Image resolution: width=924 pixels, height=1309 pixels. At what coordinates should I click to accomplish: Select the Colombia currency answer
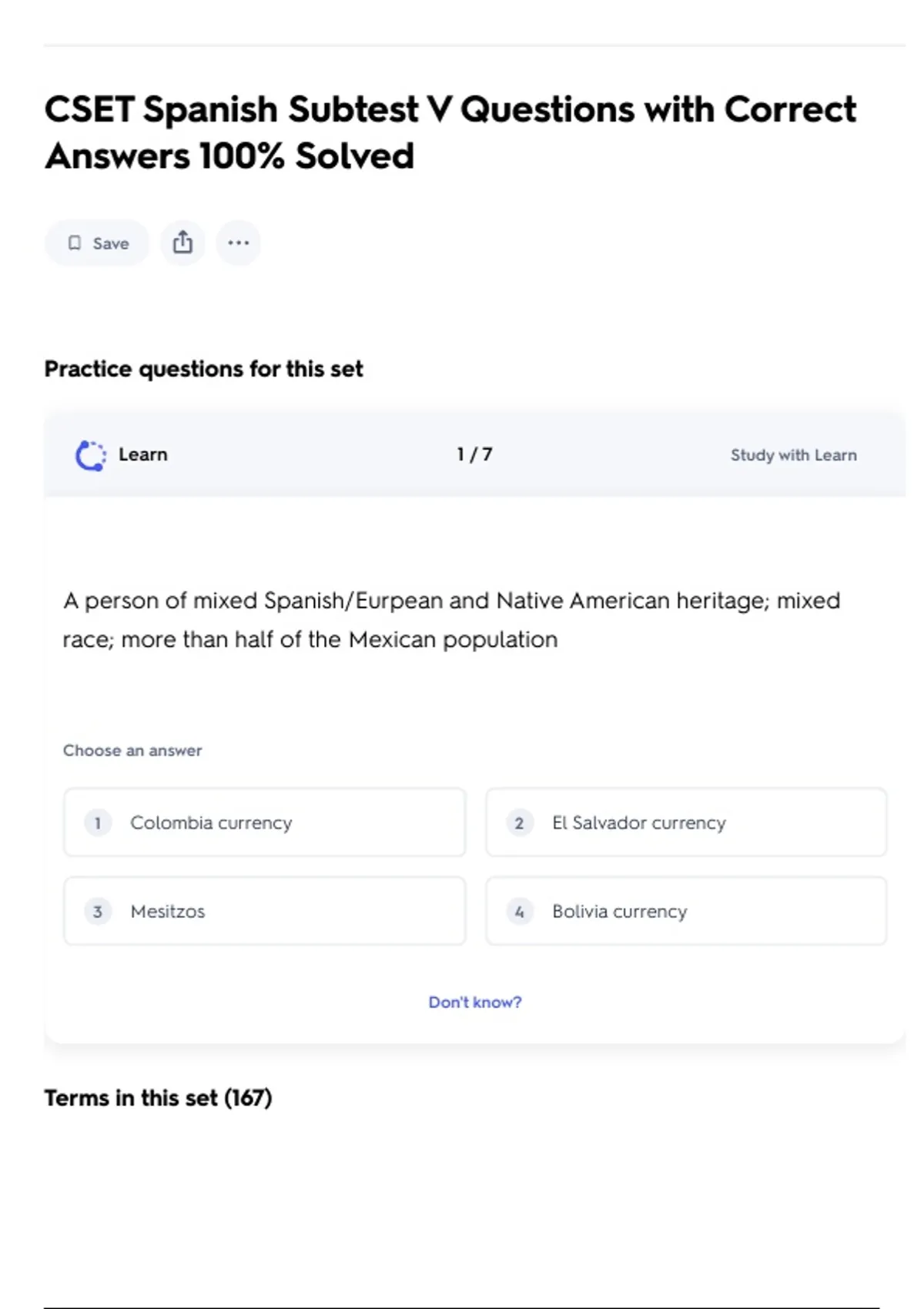point(264,822)
